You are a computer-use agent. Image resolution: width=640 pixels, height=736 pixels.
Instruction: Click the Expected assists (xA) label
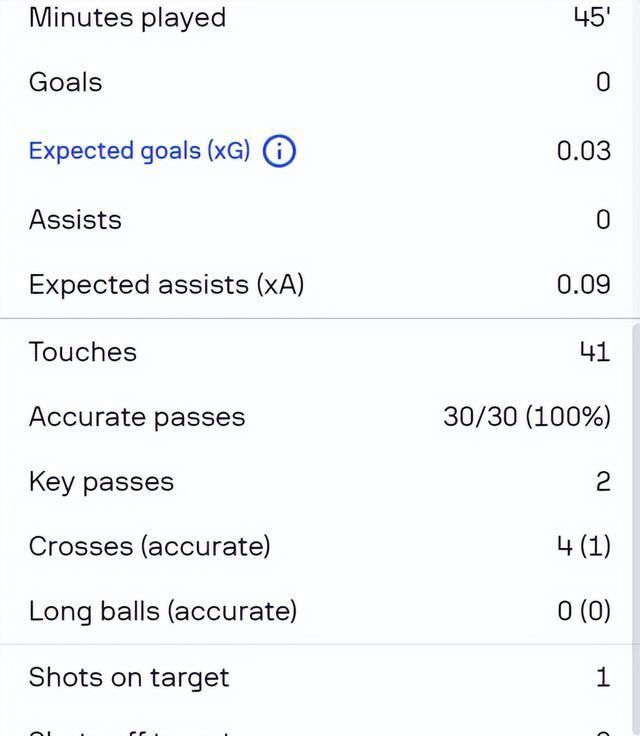166,285
